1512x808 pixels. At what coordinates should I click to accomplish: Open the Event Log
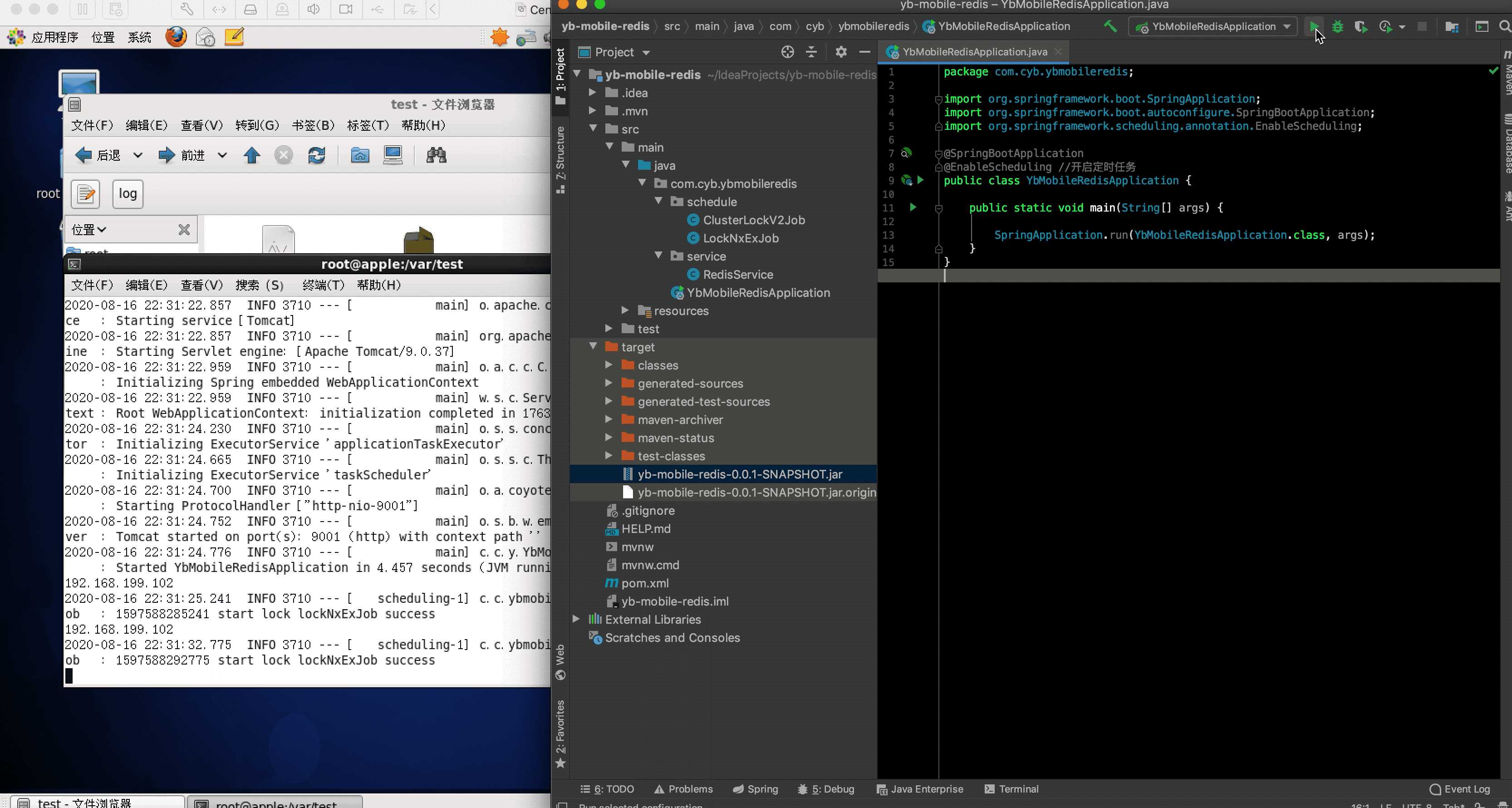1460,788
